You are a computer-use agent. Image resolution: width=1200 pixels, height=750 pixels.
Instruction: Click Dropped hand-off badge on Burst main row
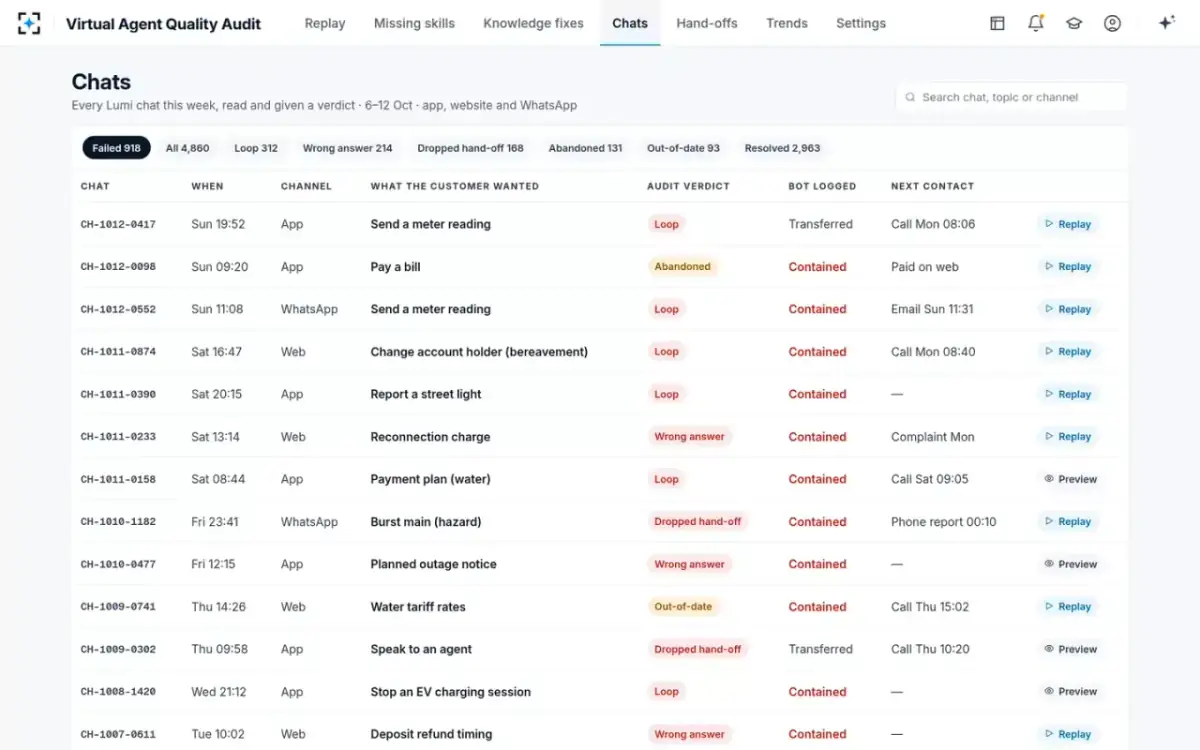point(698,522)
